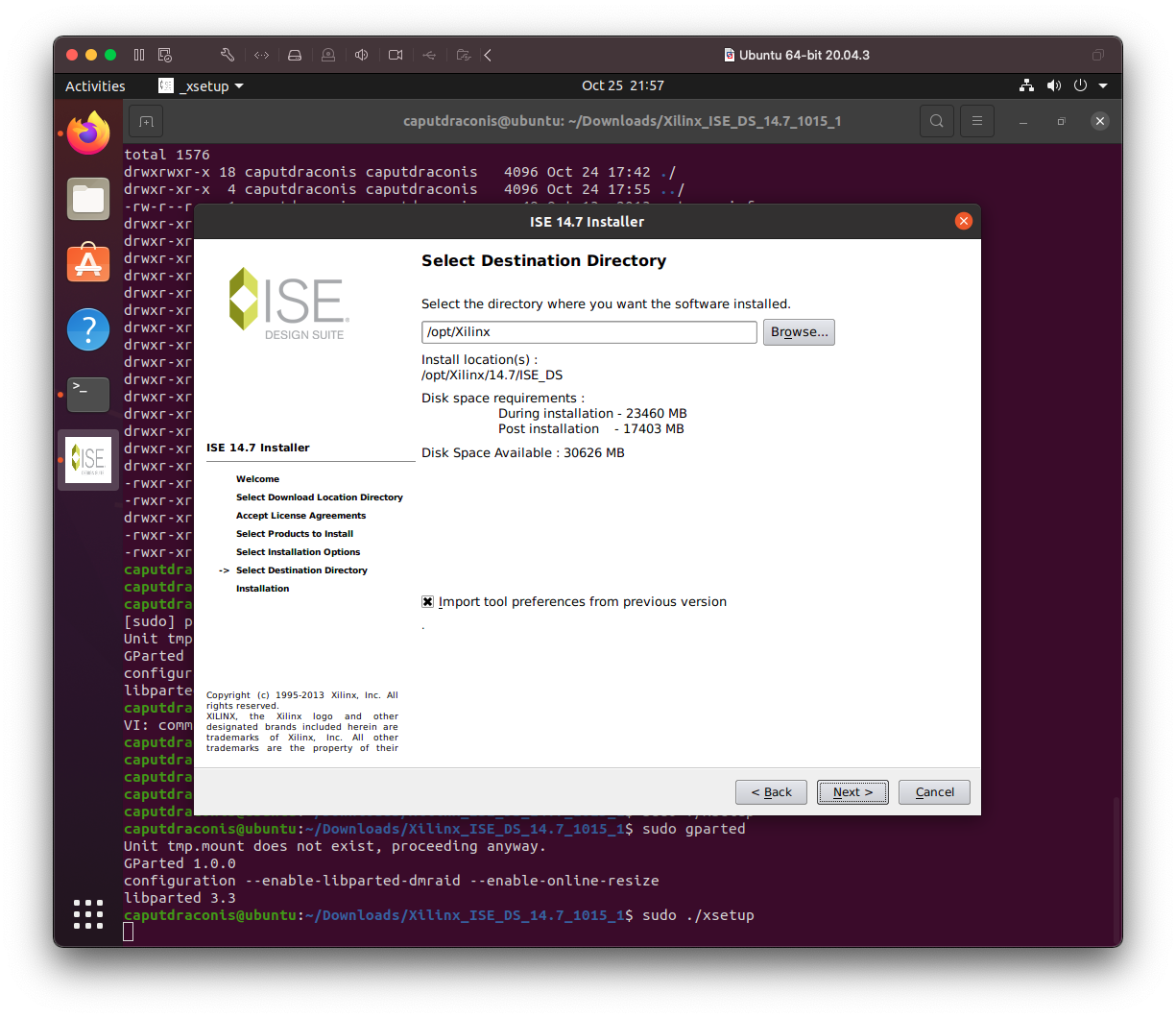Click the VM sound icon
This screenshot has width=1176, height=1018.
click(x=362, y=55)
